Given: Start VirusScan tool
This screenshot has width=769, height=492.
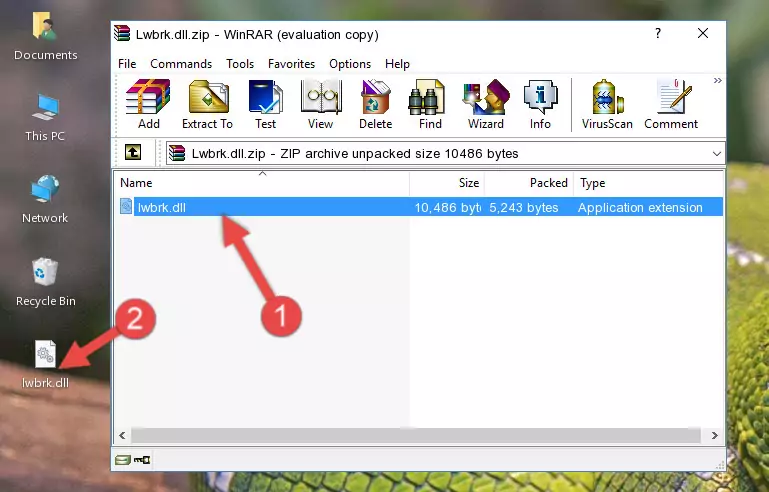Looking at the screenshot, I should coord(607,104).
